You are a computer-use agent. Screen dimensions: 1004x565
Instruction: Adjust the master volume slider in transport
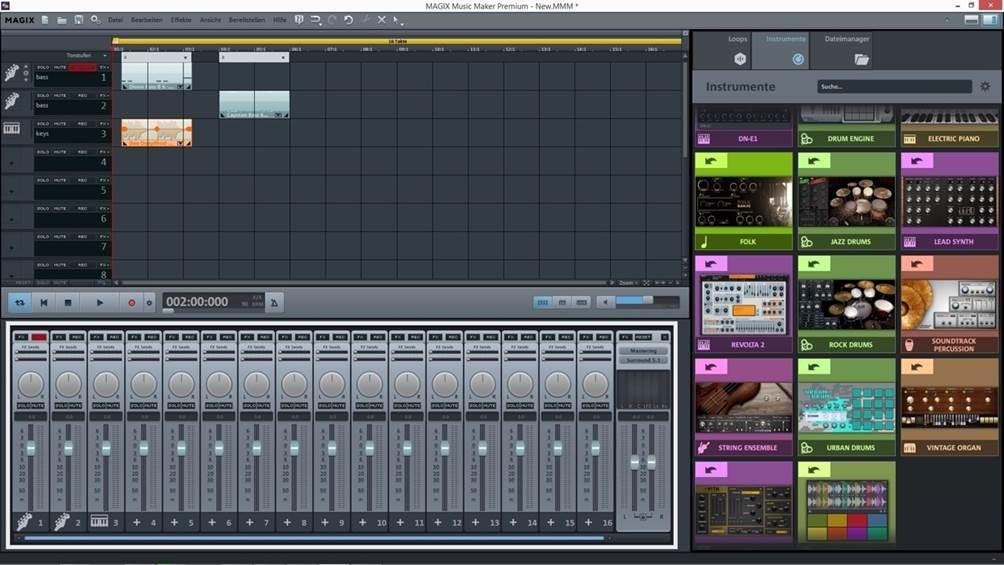(x=647, y=301)
